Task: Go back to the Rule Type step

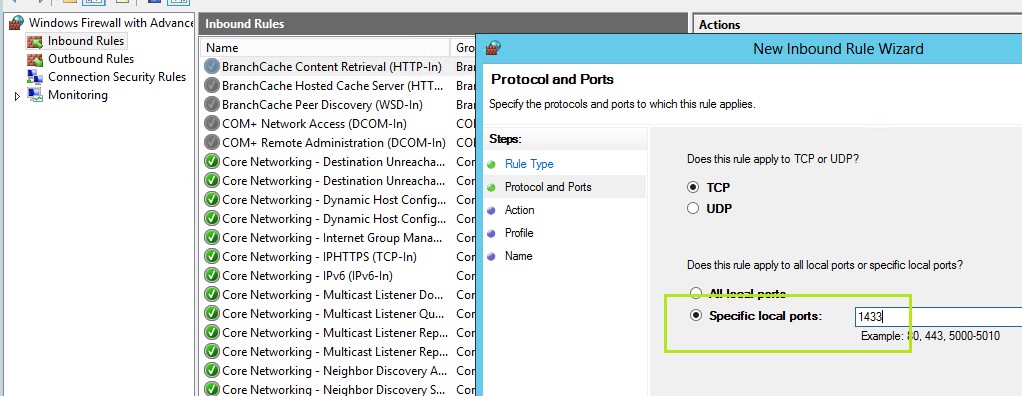Action: coord(529,164)
